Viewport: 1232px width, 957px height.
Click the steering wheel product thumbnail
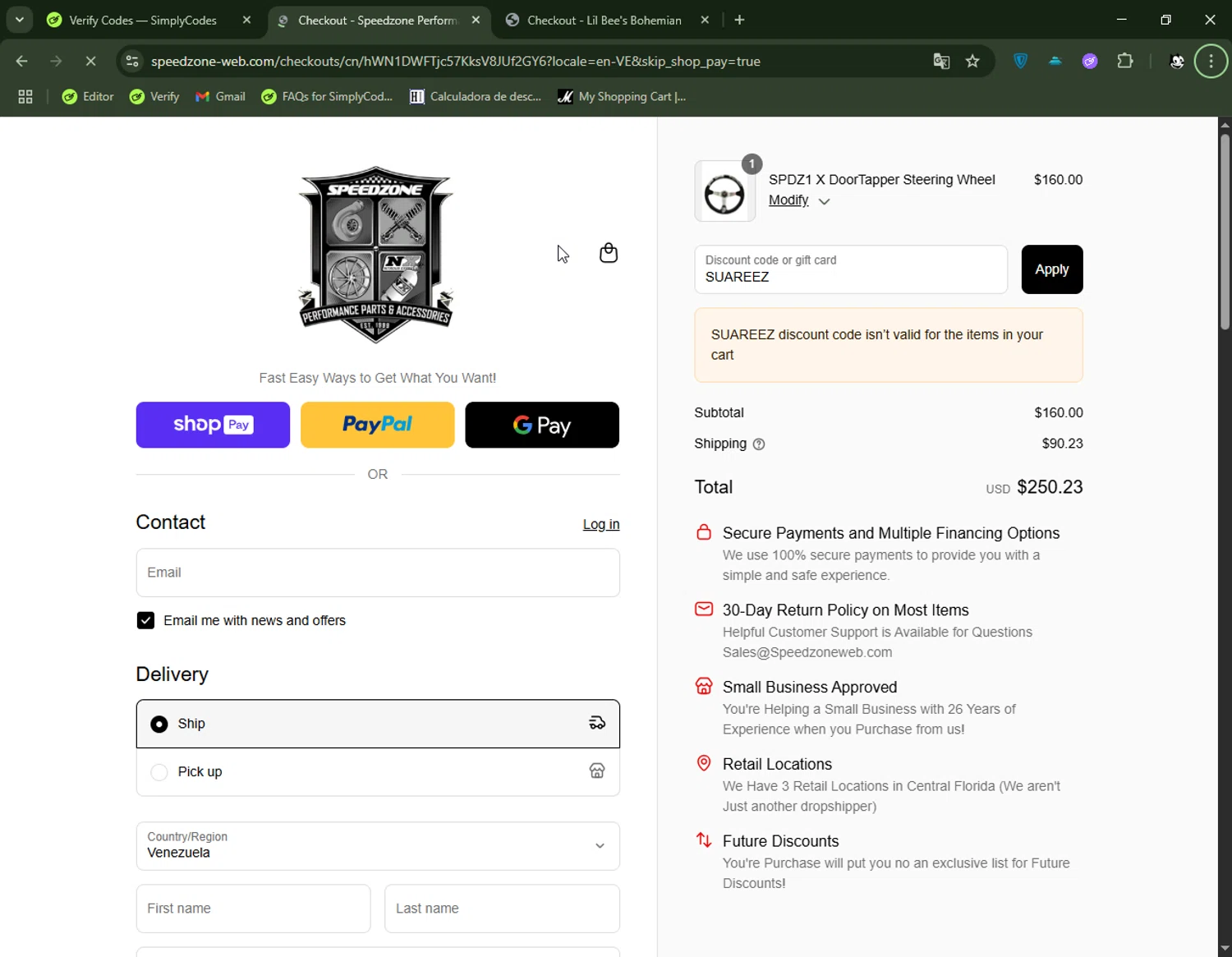point(724,191)
